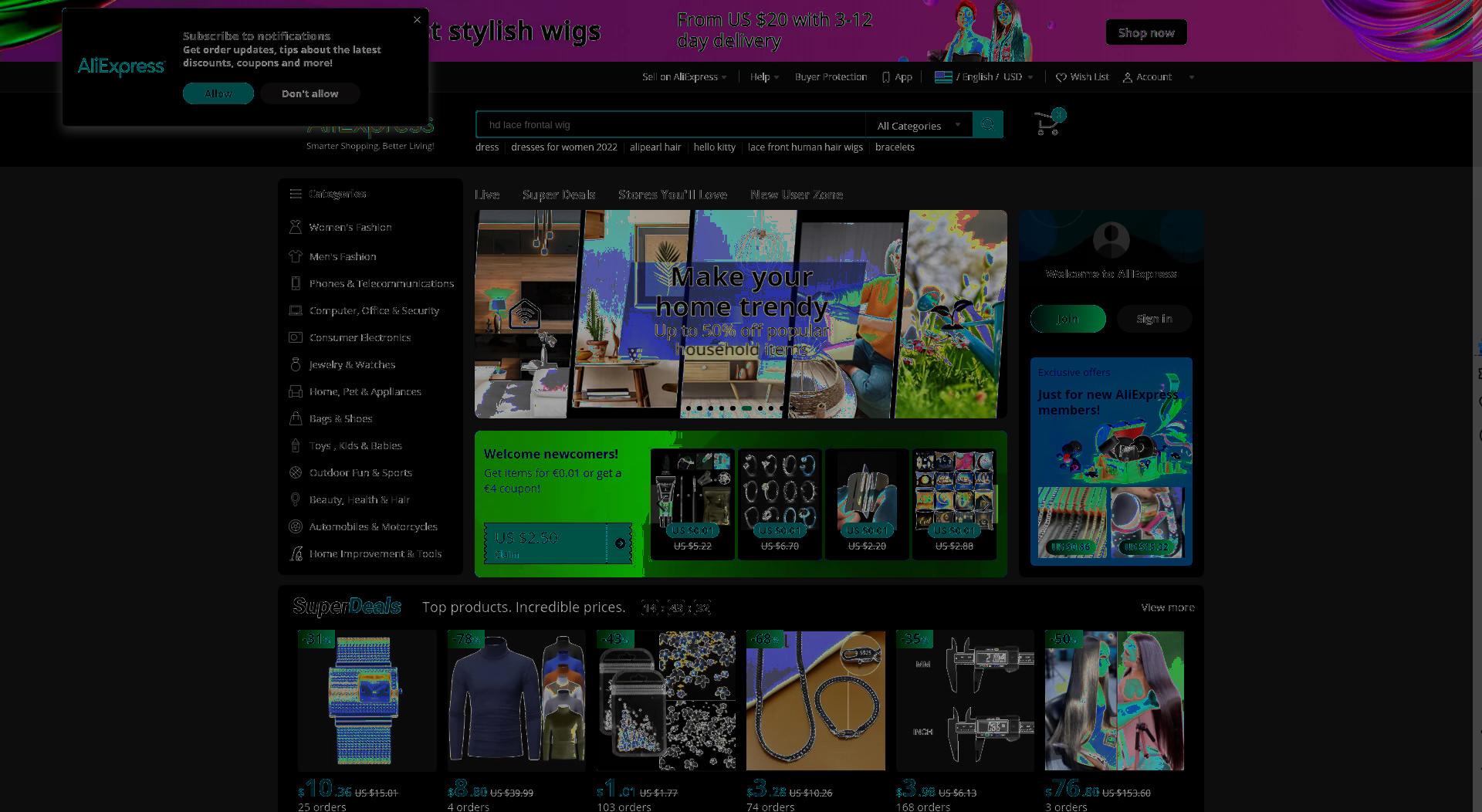Select Outdoor Fun & Sports icon

[x=295, y=472]
